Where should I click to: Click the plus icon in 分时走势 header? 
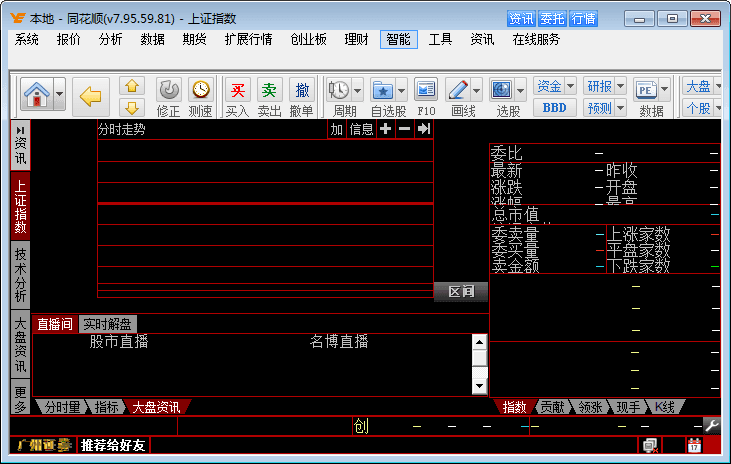coord(386,129)
